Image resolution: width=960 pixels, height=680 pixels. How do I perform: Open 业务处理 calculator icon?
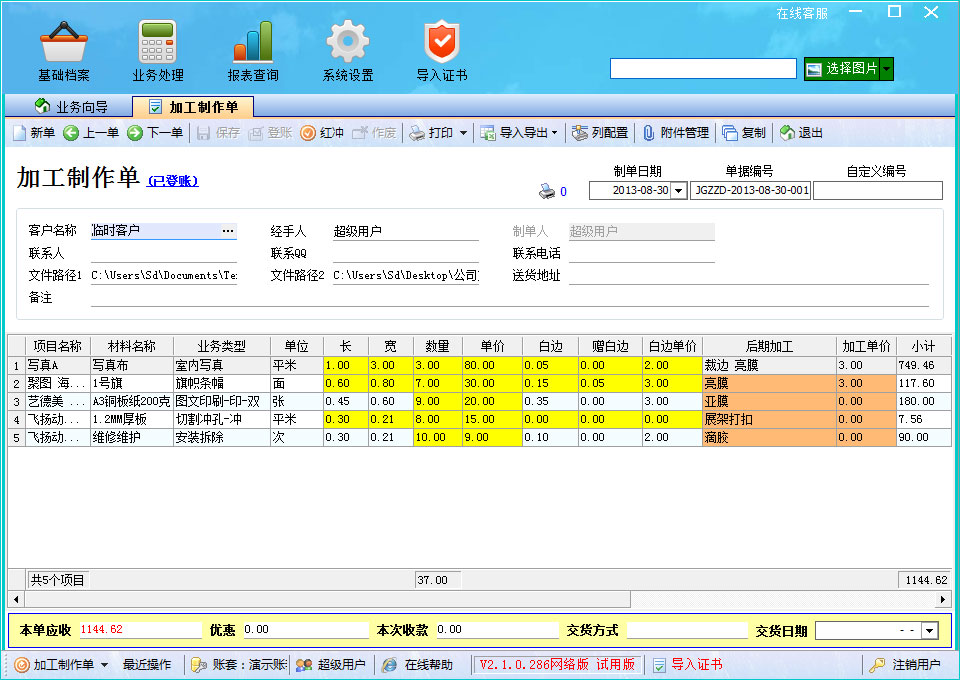point(158,44)
